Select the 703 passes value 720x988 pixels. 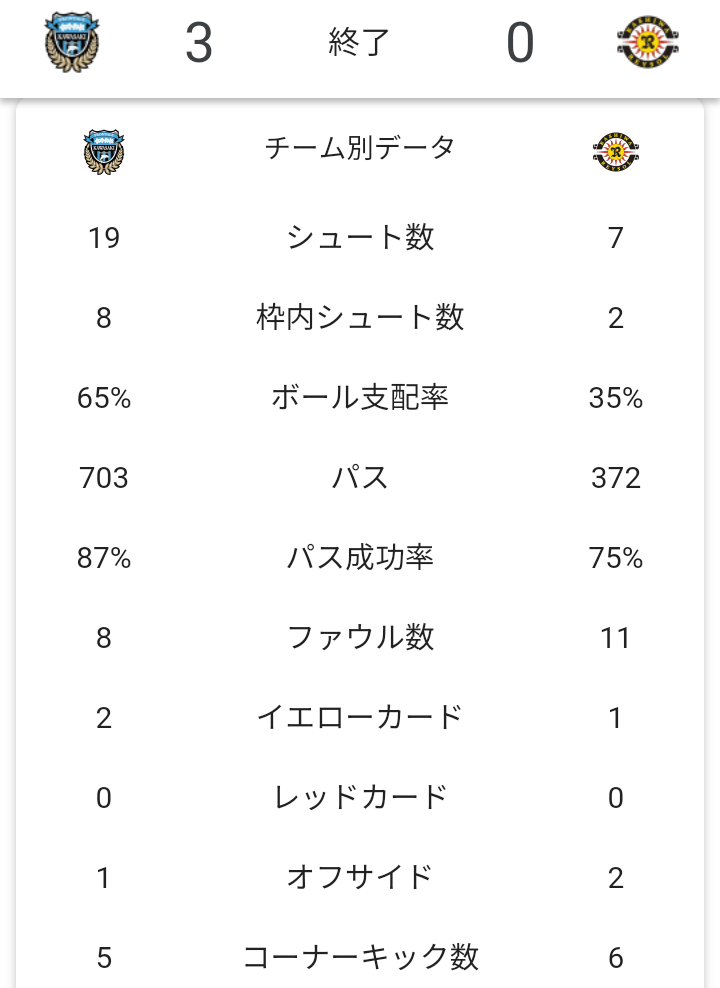tap(104, 478)
